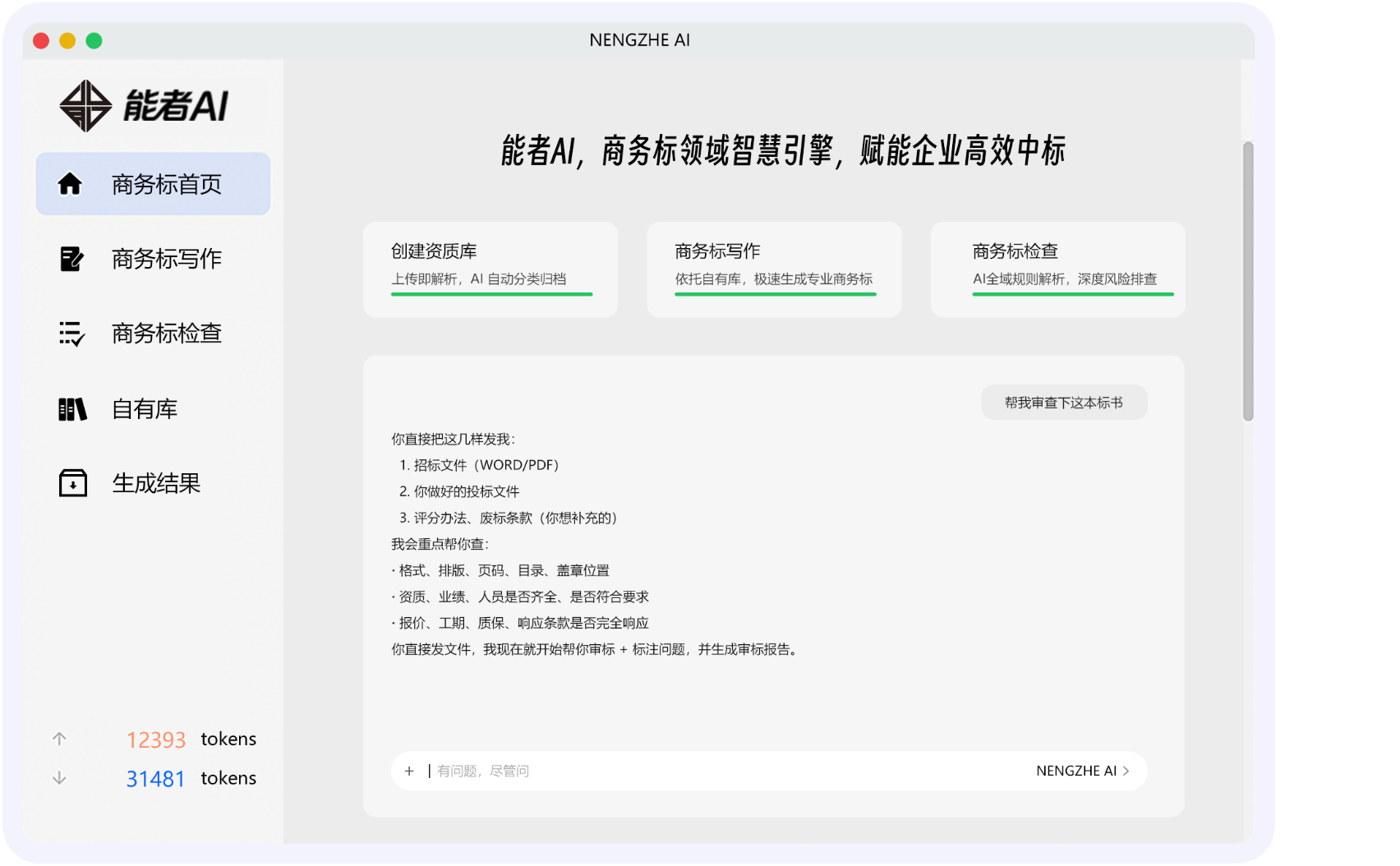Click the 商务标写作 pencil icon in sidebar
The height and width of the screenshot is (866, 1400).
[x=72, y=259]
